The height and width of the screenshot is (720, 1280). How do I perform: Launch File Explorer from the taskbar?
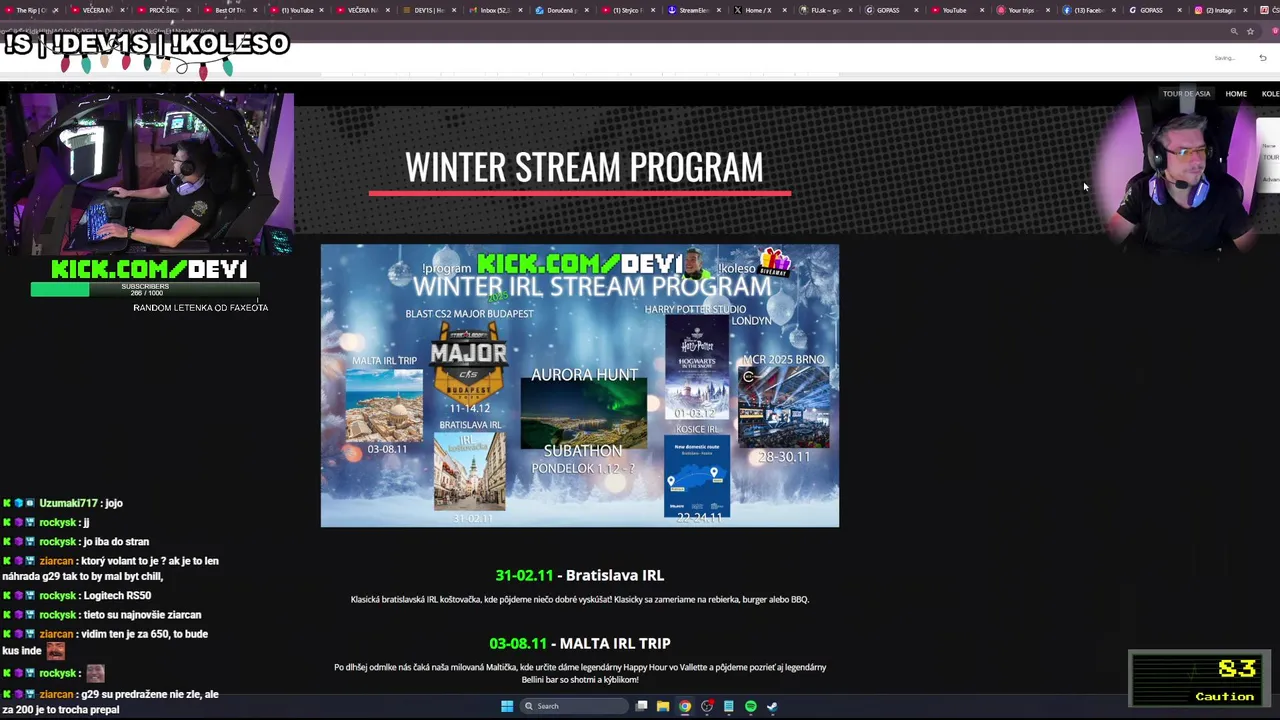tap(663, 706)
